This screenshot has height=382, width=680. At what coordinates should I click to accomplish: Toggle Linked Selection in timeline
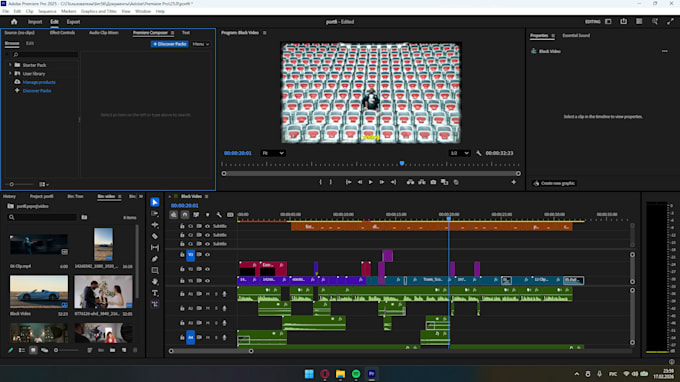tap(196, 215)
